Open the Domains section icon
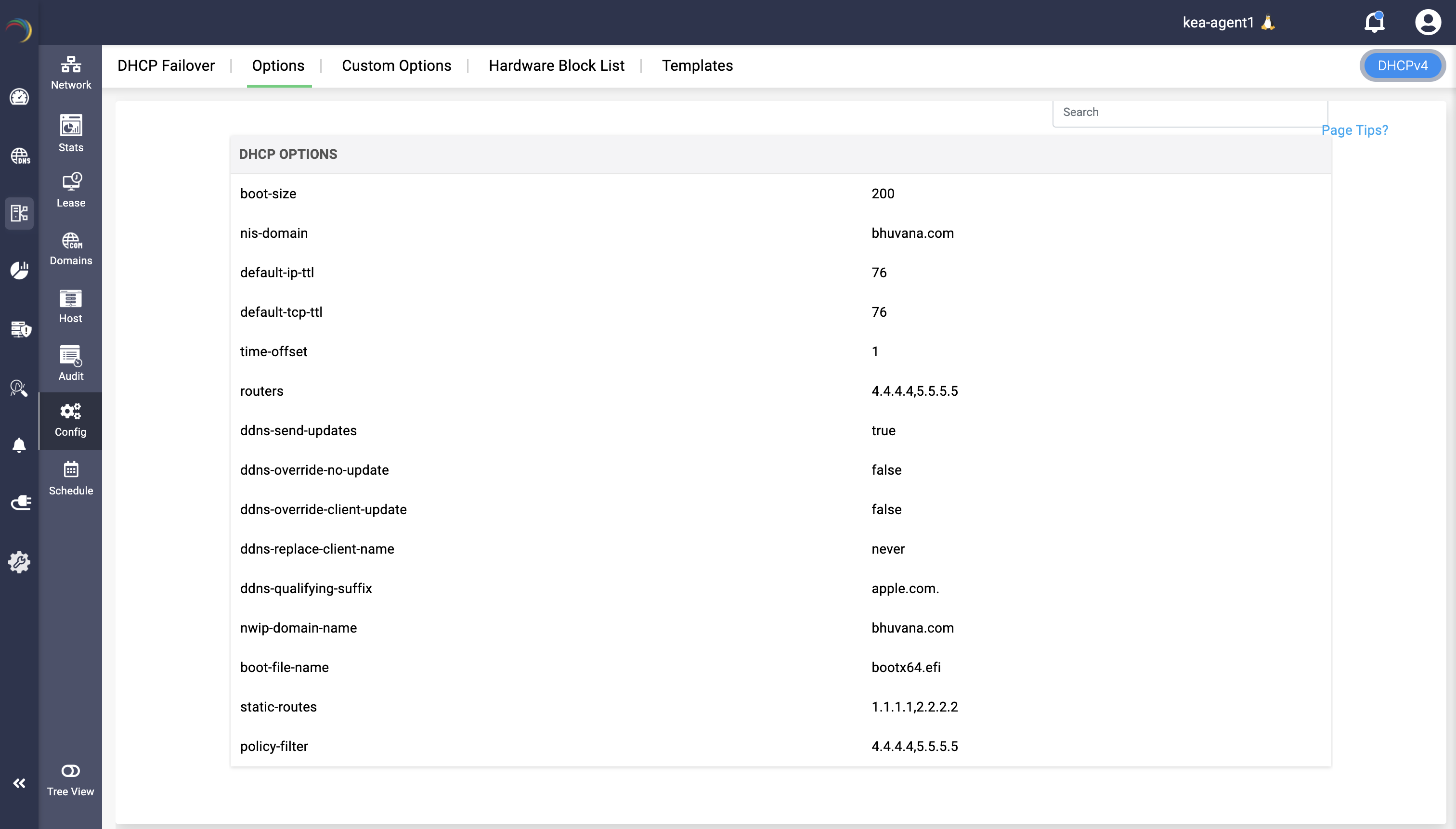Viewport: 1456px width, 829px height. pos(71,240)
